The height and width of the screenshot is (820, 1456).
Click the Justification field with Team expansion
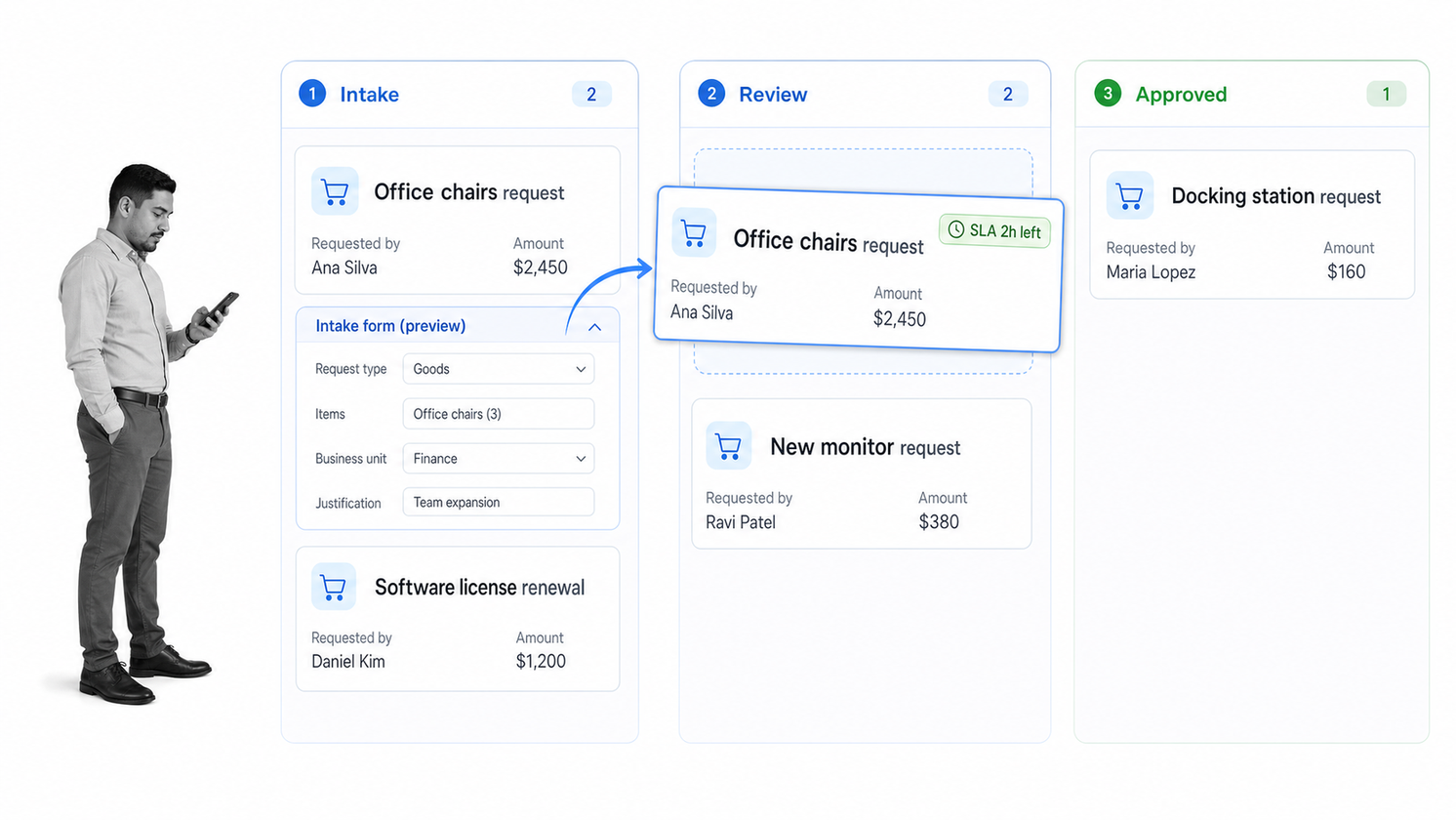(499, 503)
